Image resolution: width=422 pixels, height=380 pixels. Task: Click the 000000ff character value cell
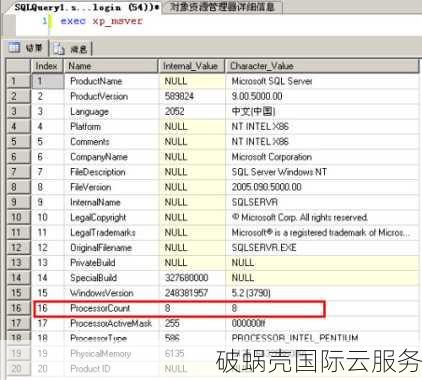(322, 323)
